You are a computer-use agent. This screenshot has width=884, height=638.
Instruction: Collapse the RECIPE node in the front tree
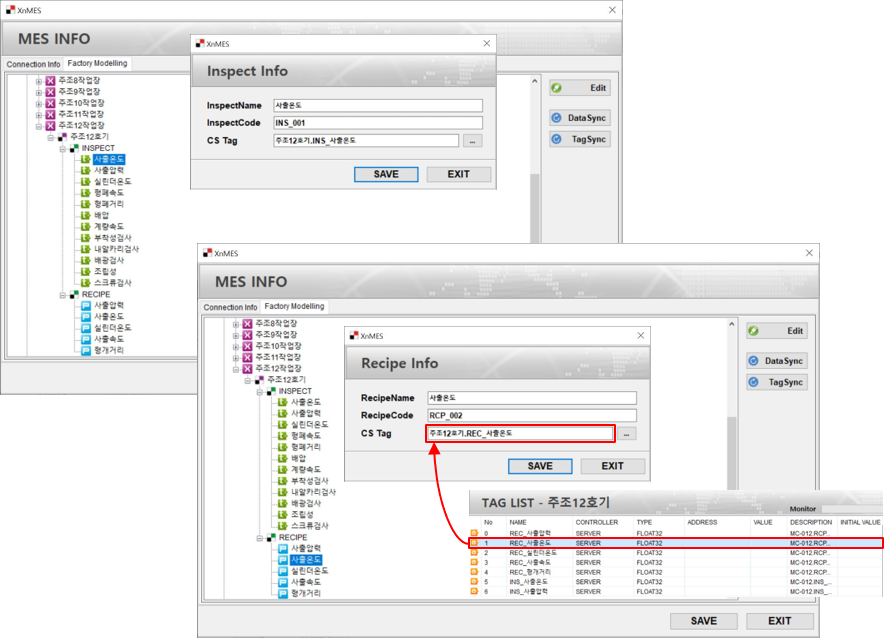[x=258, y=537]
